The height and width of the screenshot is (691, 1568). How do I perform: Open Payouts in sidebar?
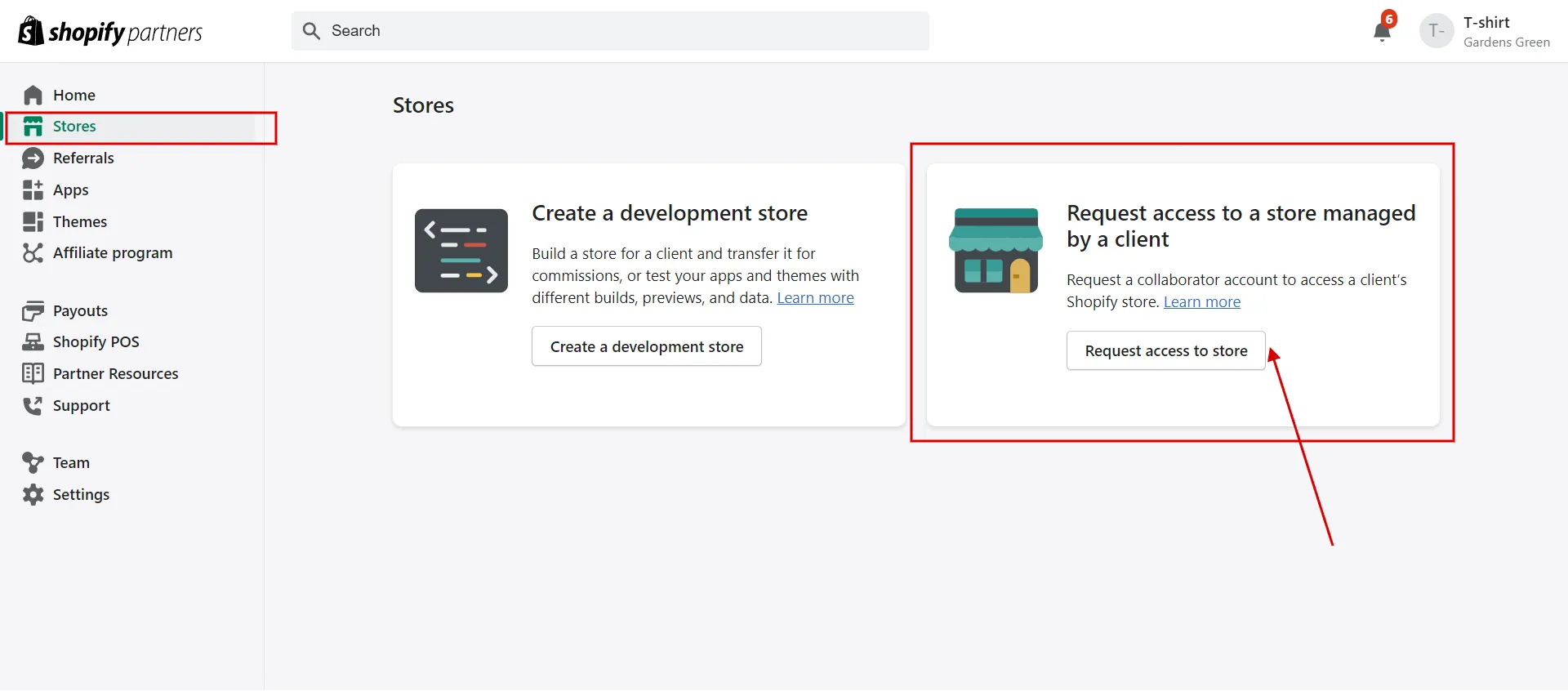[80, 311]
